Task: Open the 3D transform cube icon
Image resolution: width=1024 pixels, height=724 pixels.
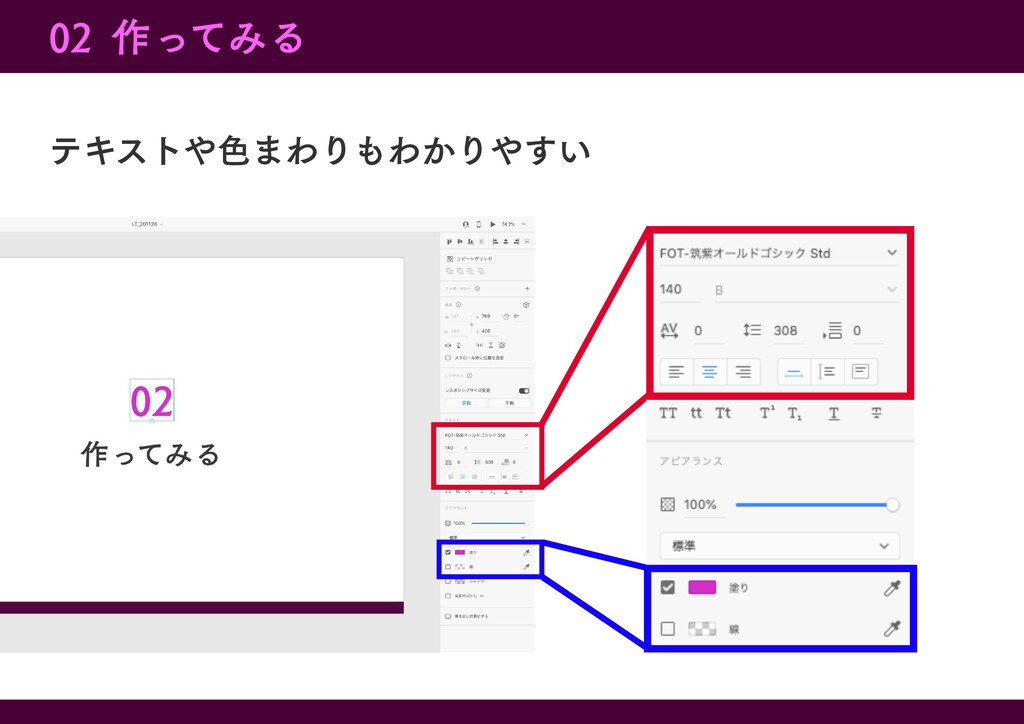Action: pos(526,305)
